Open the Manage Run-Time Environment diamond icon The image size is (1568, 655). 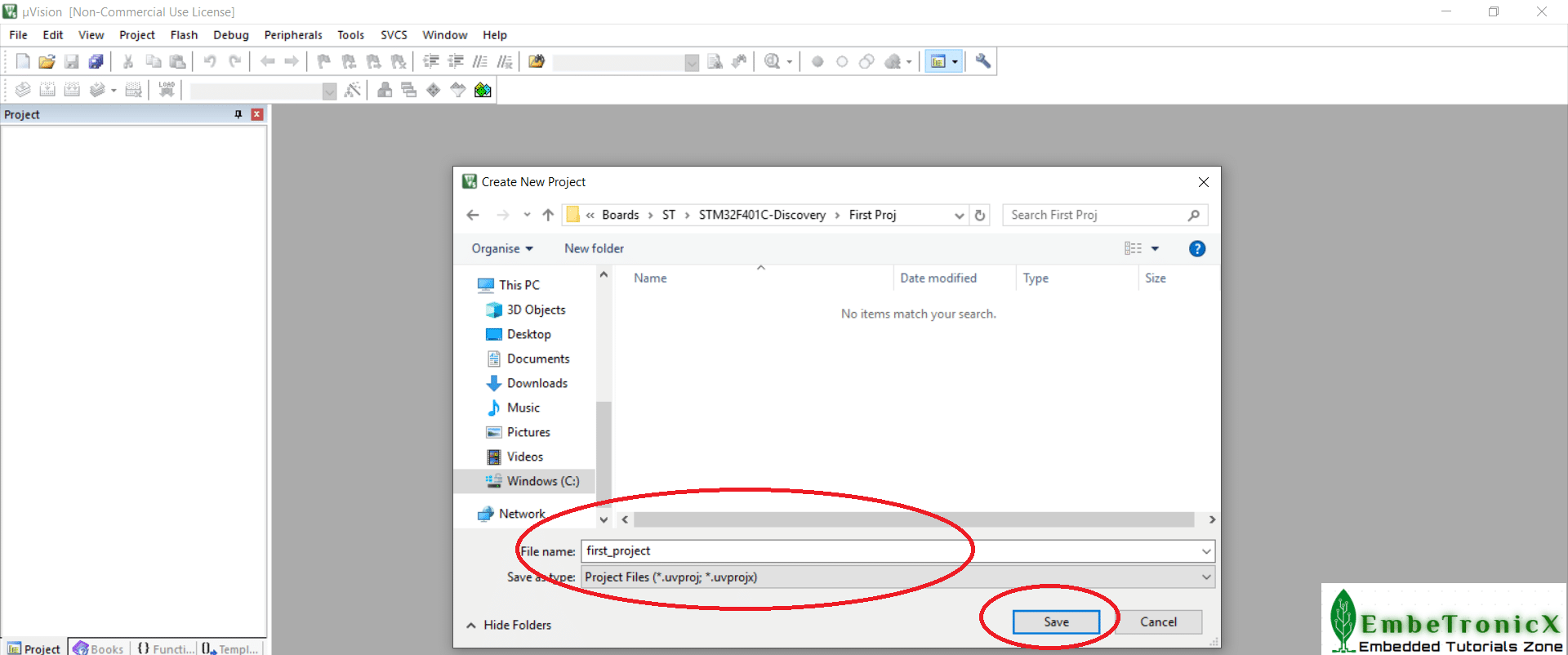(434, 90)
